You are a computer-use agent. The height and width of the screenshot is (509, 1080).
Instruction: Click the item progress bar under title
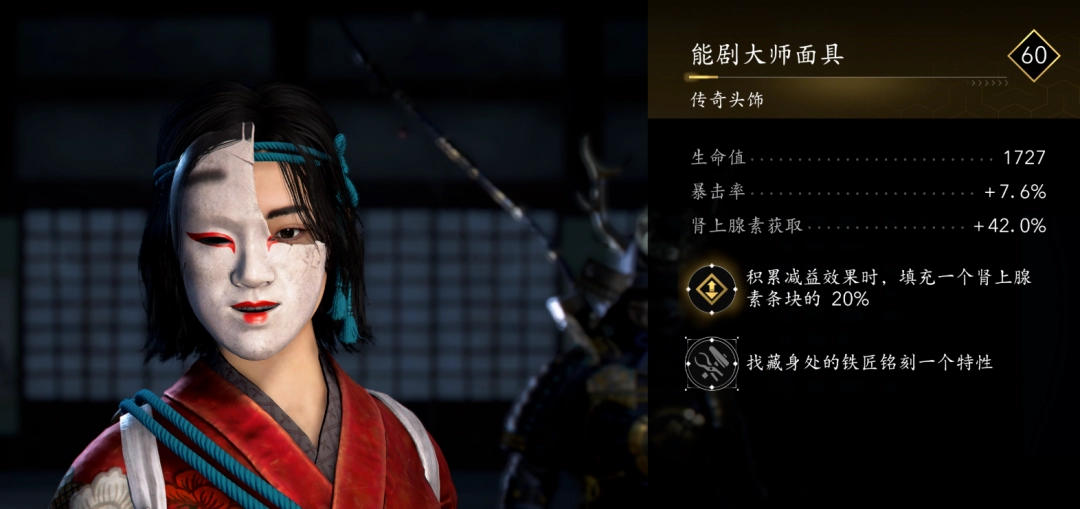(846, 77)
